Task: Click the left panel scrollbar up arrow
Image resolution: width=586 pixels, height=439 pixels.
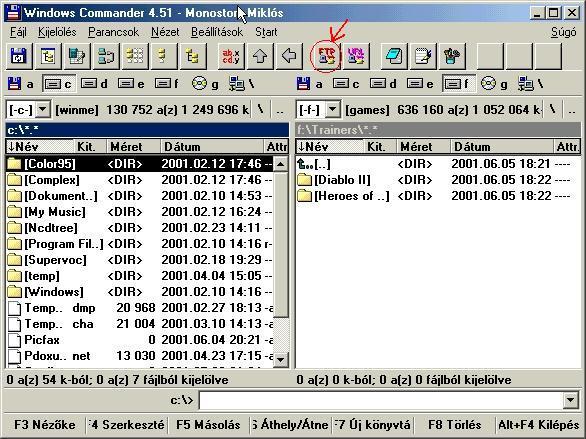Action: [x=280, y=164]
